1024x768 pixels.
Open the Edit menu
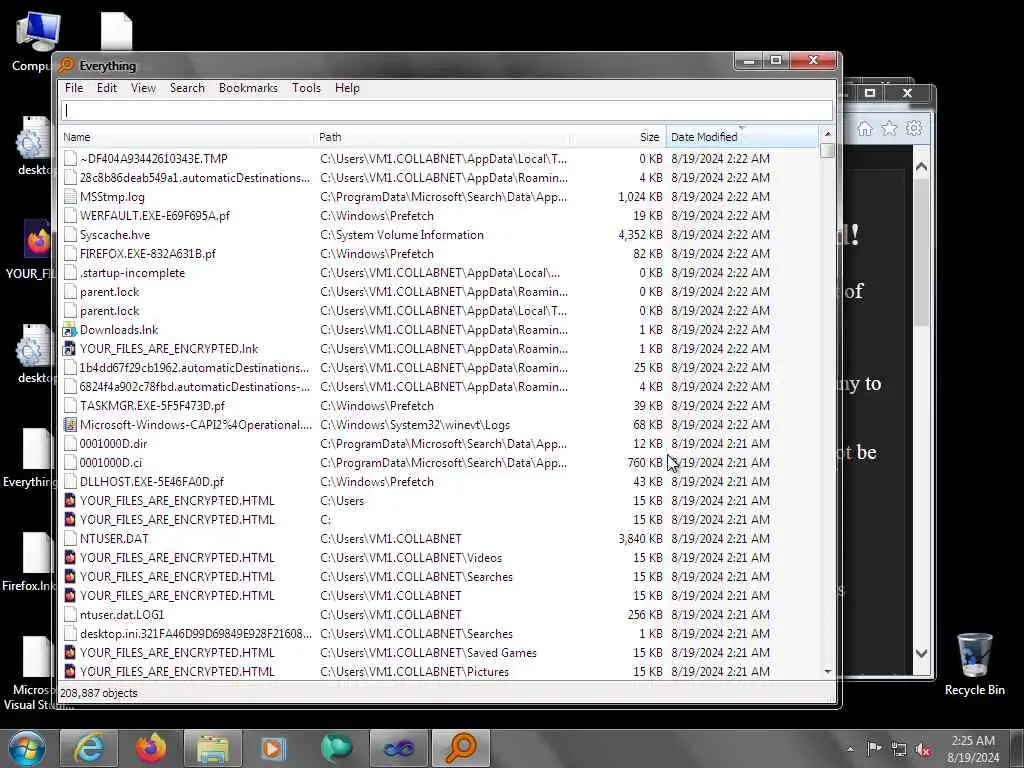(106, 88)
